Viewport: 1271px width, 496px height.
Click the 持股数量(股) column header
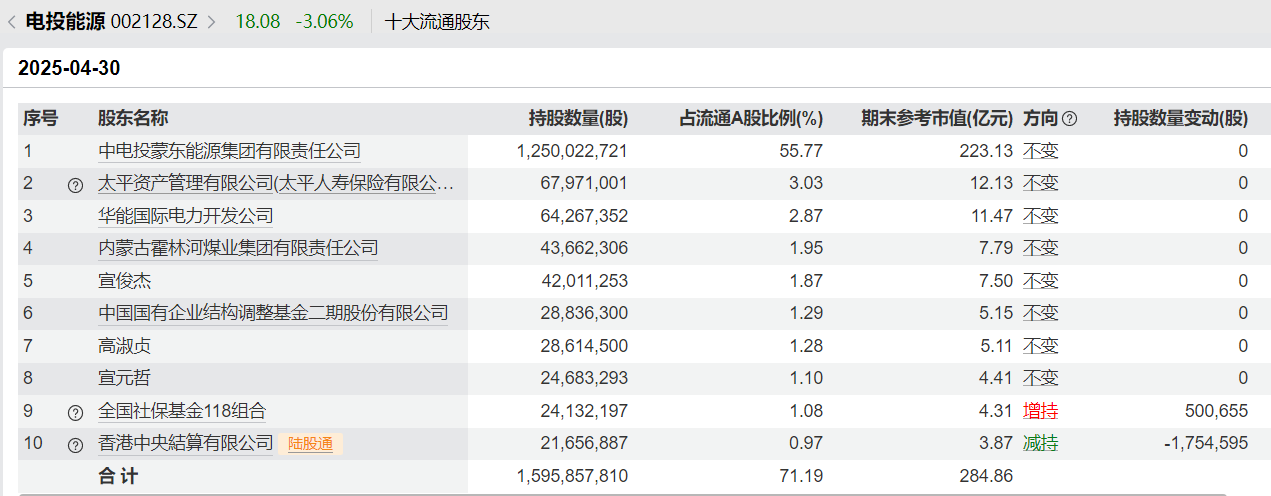tap(578, 118)
